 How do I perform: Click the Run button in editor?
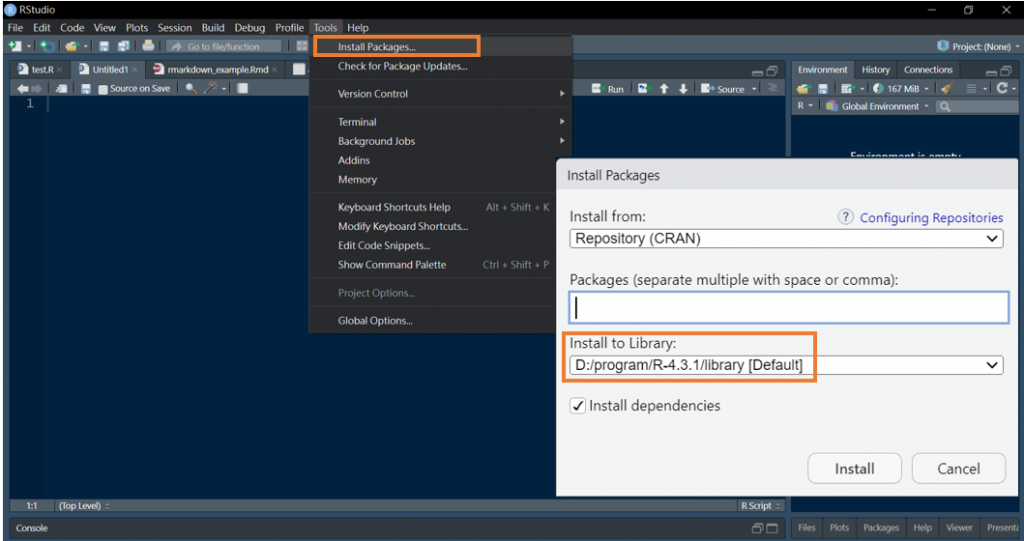[608, 89]
